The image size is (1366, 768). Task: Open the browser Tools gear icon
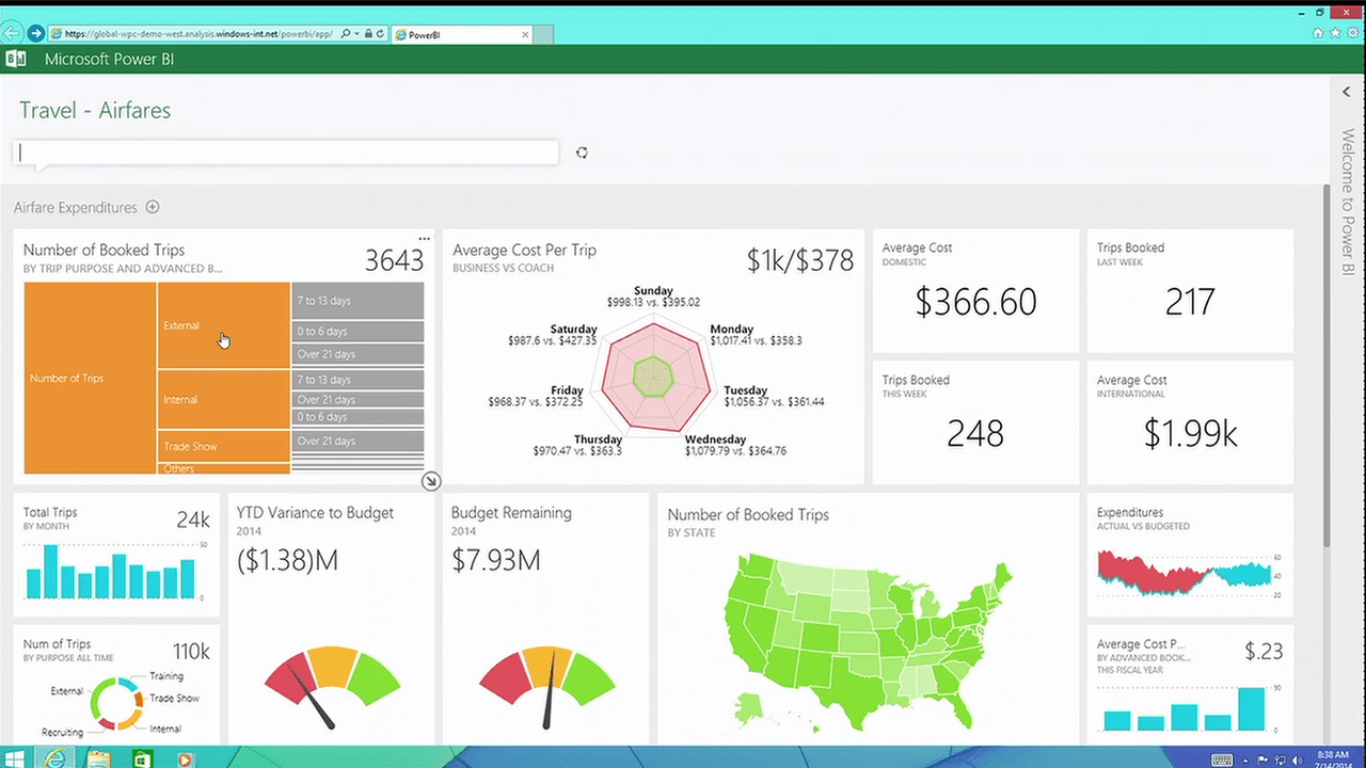click(x=1351, y=33)
